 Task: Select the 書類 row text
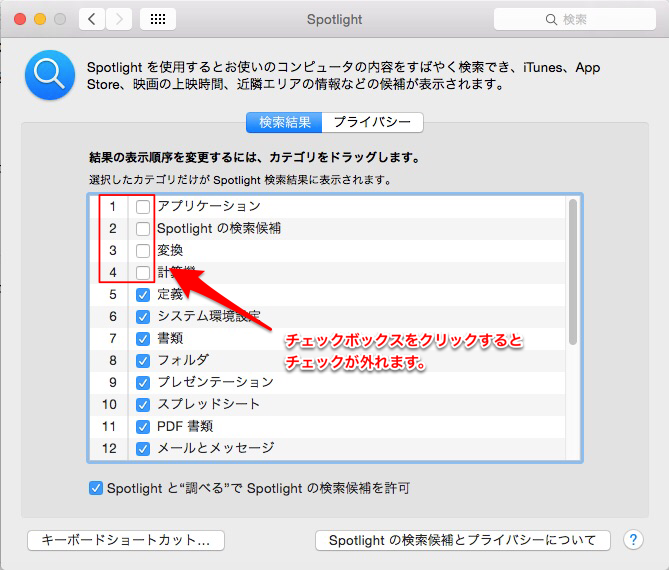point(170,338)
